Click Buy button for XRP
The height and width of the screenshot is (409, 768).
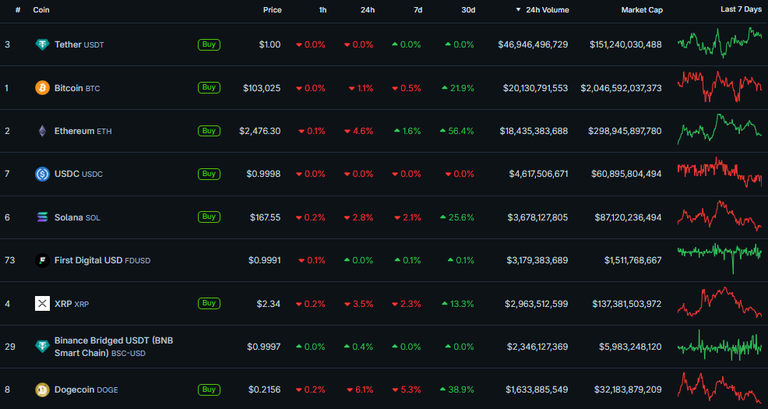pos(209,303)
